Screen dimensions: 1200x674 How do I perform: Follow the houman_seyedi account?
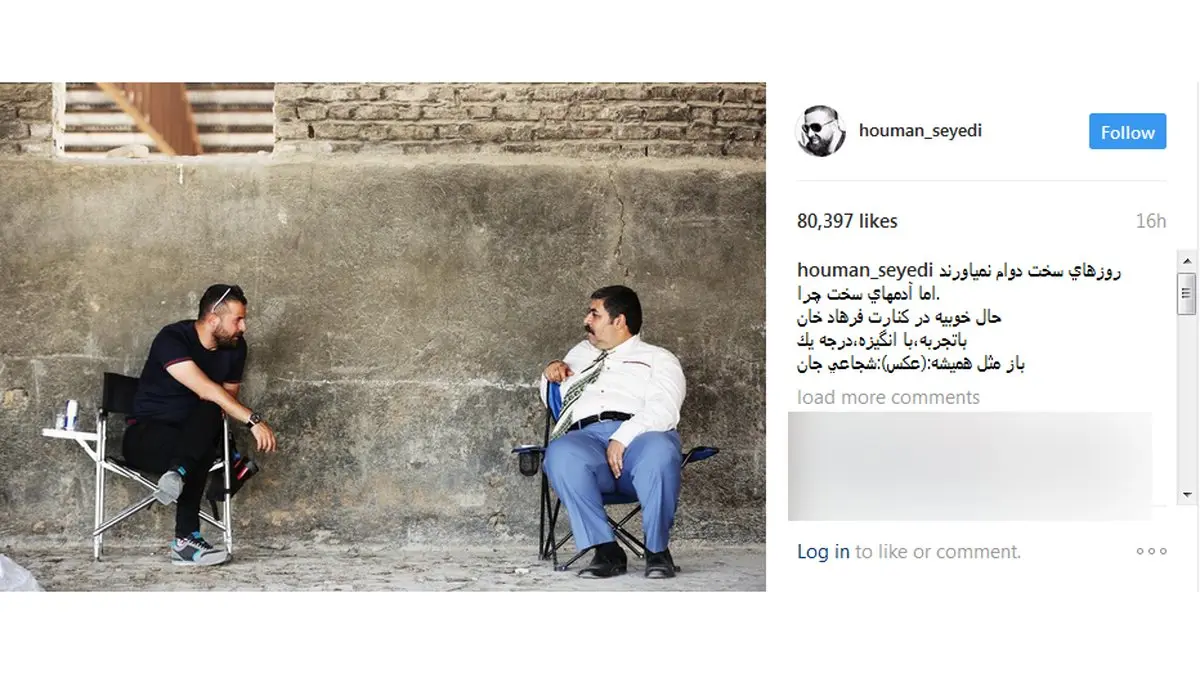tap(1127, 132)
